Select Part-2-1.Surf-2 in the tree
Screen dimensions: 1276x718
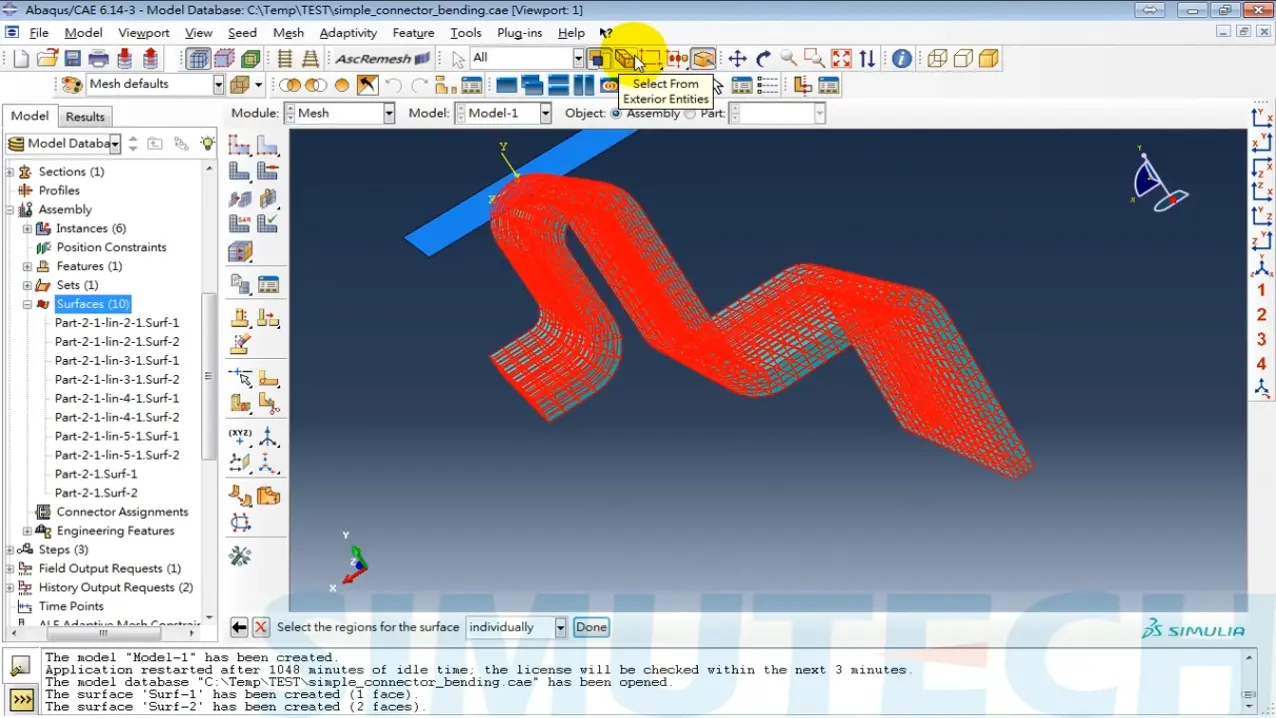(x=96, y=493)
